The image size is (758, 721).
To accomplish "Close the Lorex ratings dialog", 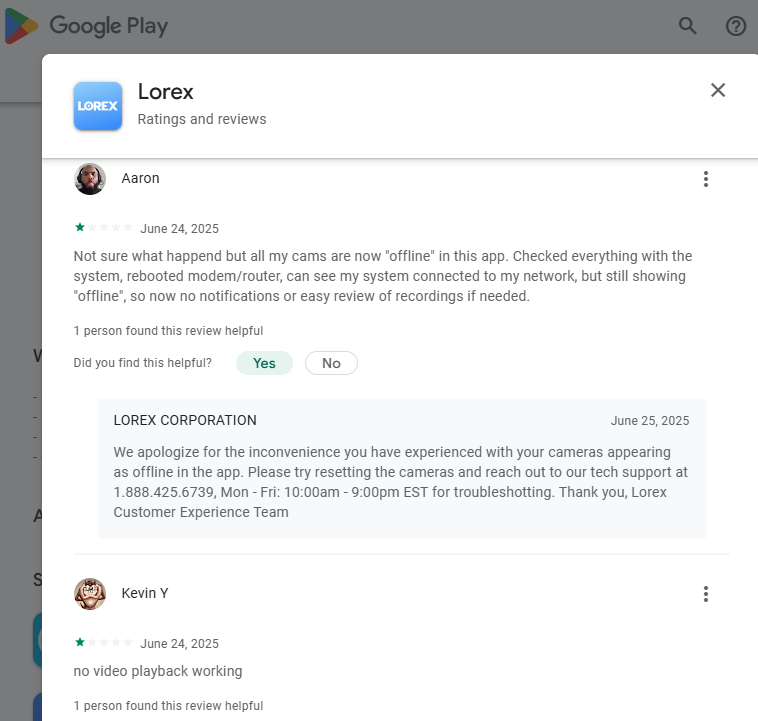I will point(718,90).
